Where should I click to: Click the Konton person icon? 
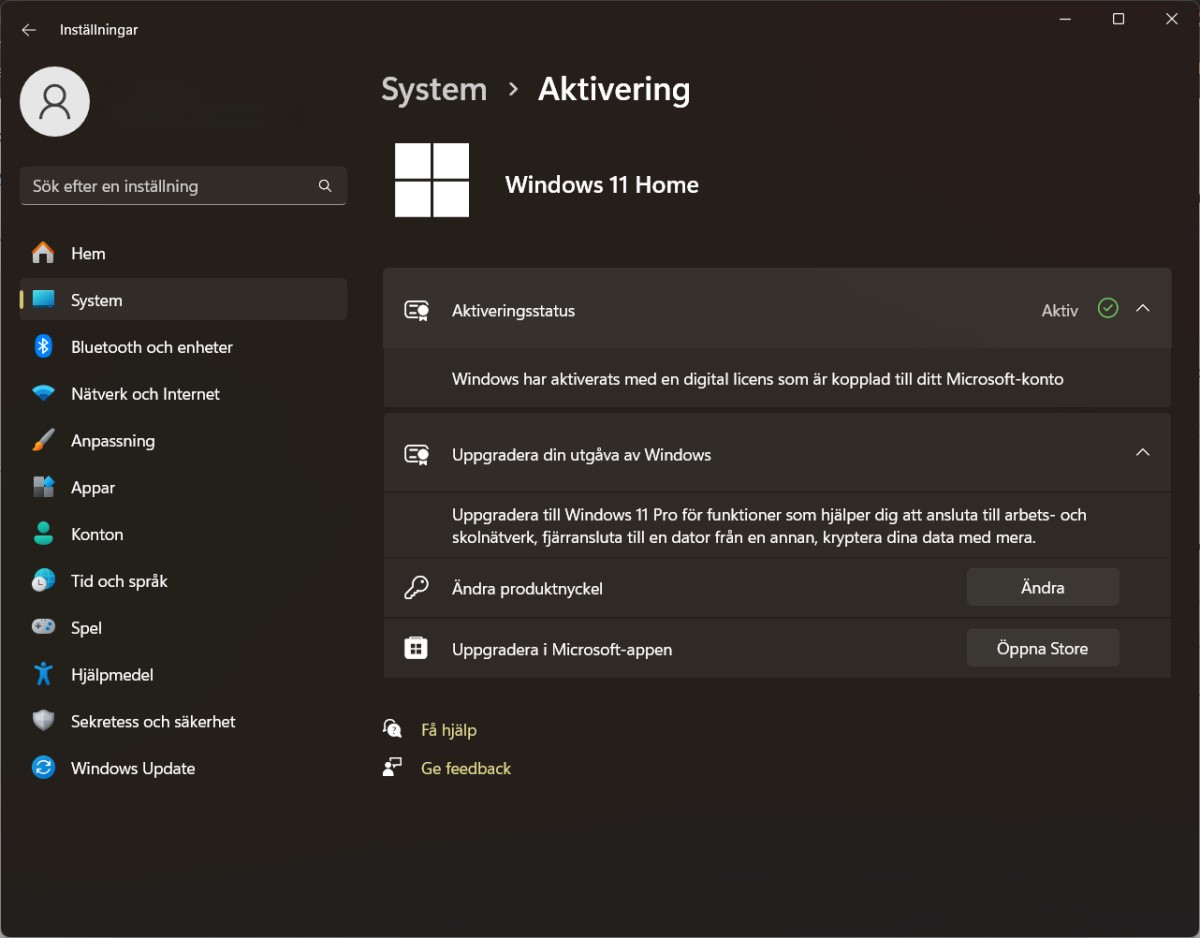43,534
